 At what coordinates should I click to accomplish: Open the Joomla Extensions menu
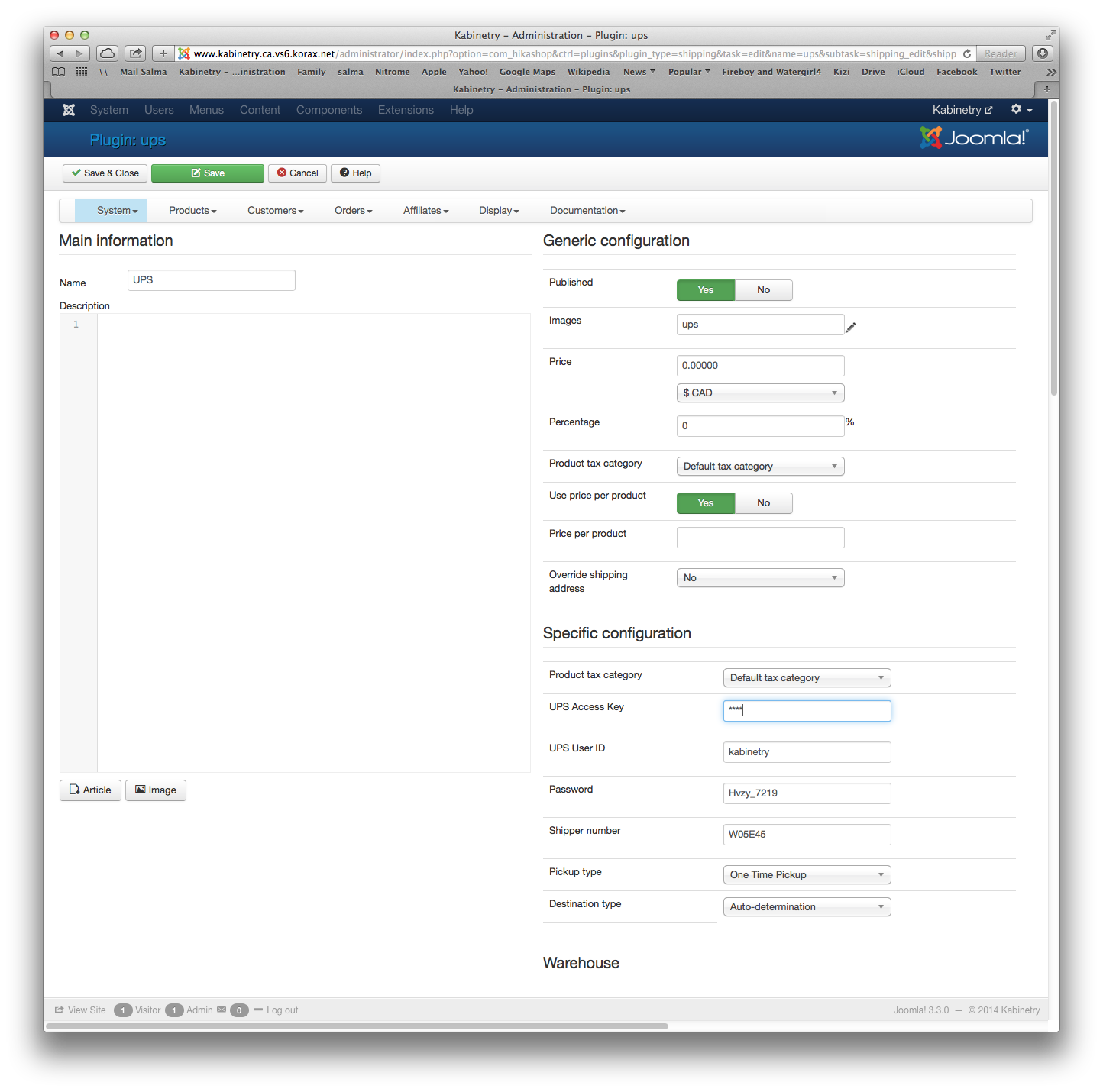406,110
